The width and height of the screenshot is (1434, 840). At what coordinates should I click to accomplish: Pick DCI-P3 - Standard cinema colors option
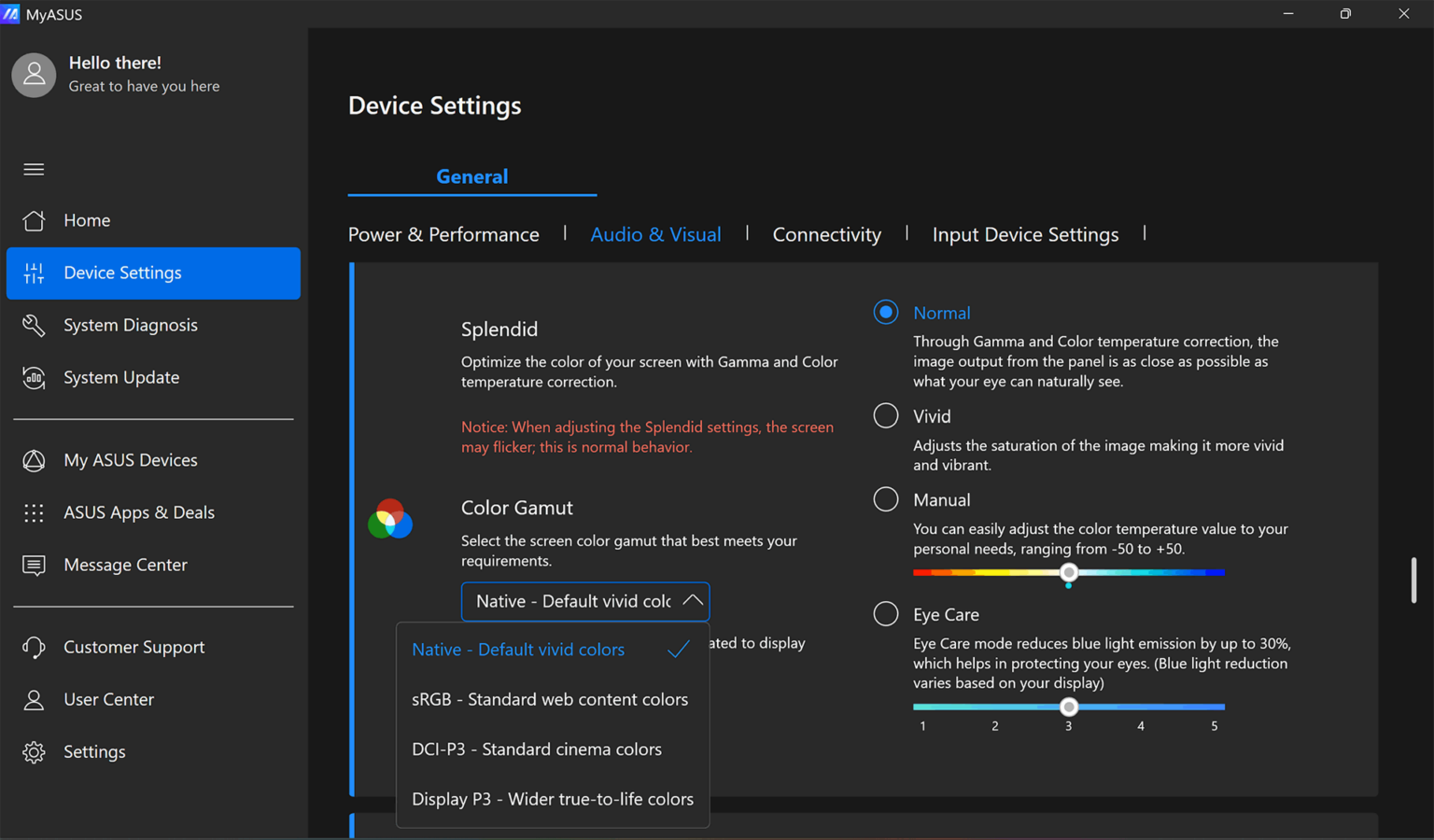coord(536,749)
